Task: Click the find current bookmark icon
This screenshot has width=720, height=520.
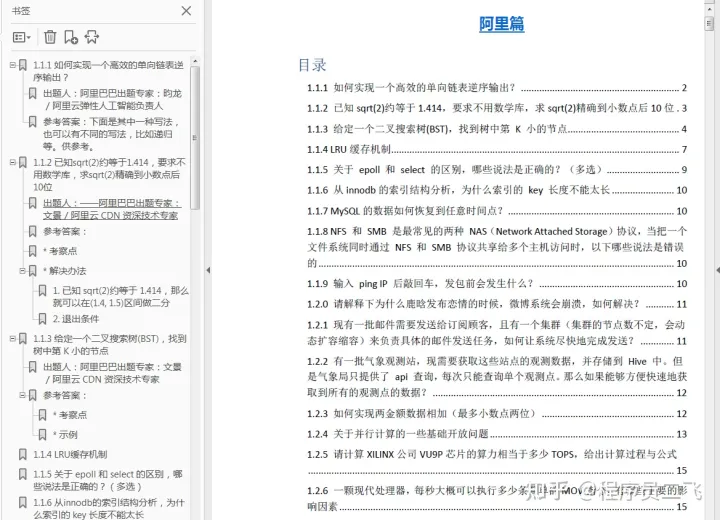Action: pyautogui.click(x=91, y=37)
